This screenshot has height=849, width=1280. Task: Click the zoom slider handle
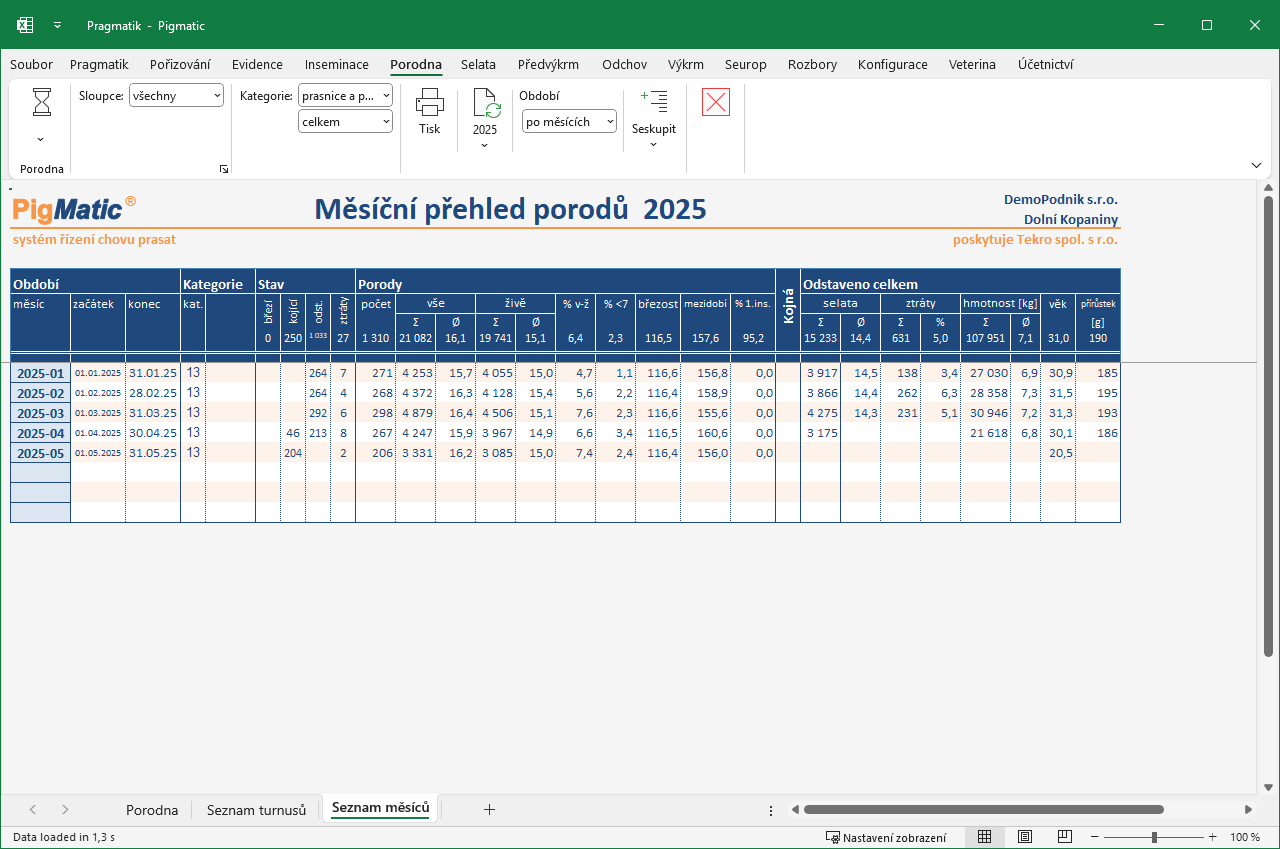[1154, 837]
